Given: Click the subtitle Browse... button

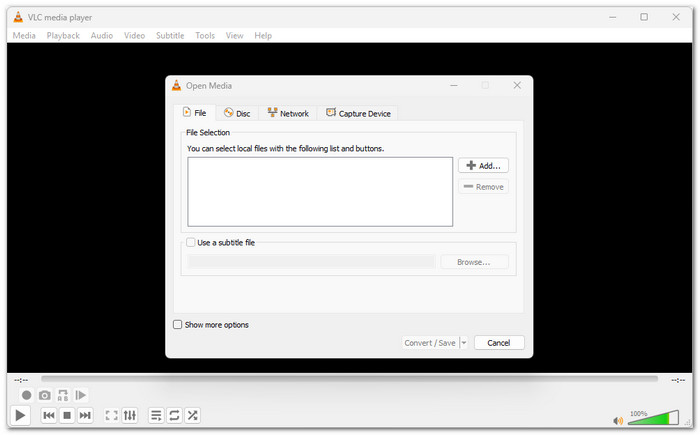Looking at the screenshot, I should [474, 262].
